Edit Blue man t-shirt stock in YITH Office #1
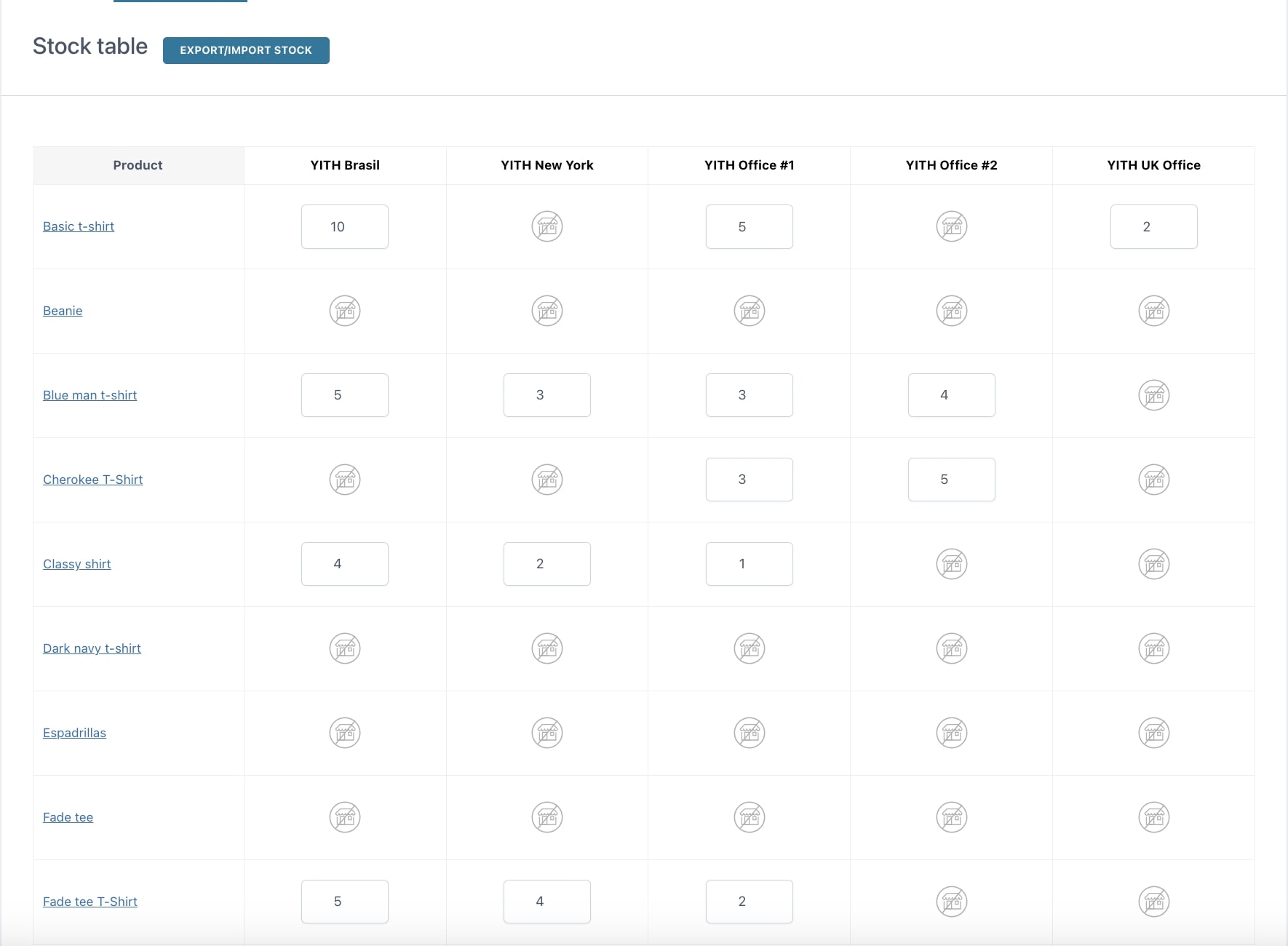 [750, 395]
